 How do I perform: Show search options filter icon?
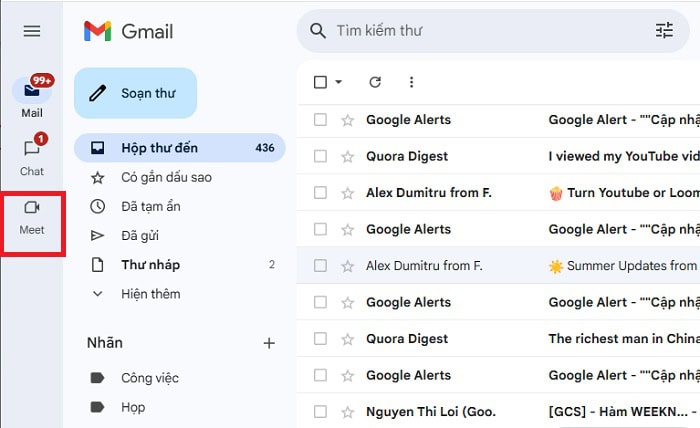click(664, 31)
